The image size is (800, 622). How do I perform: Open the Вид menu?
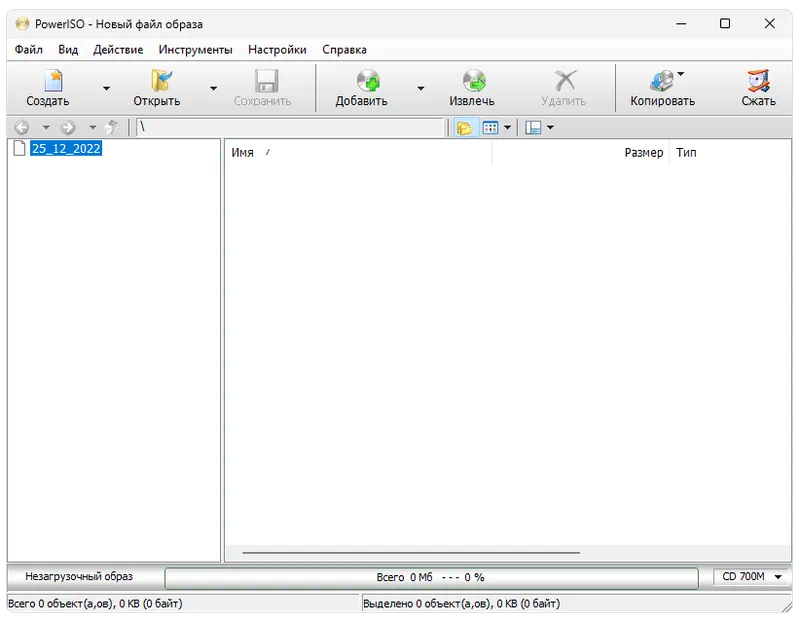click(x=68, y=49)
